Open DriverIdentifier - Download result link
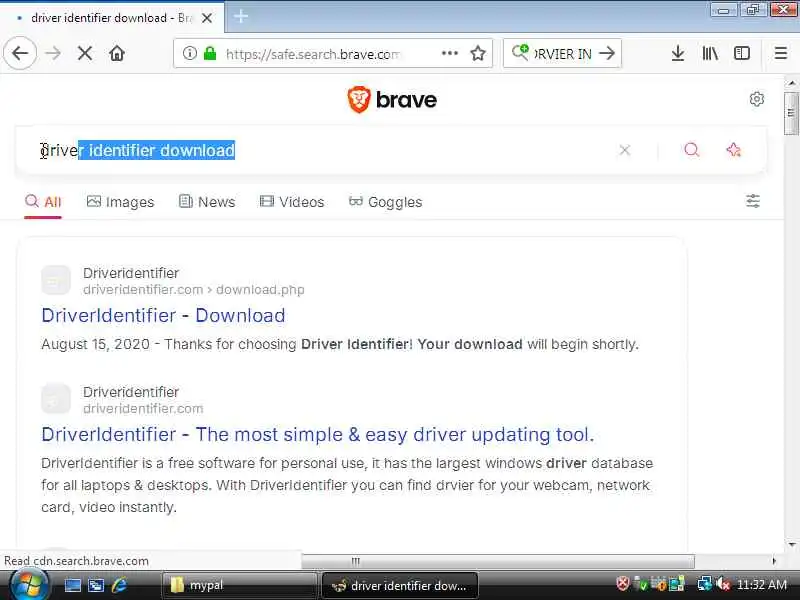800x600 pixels. (163, 315)
